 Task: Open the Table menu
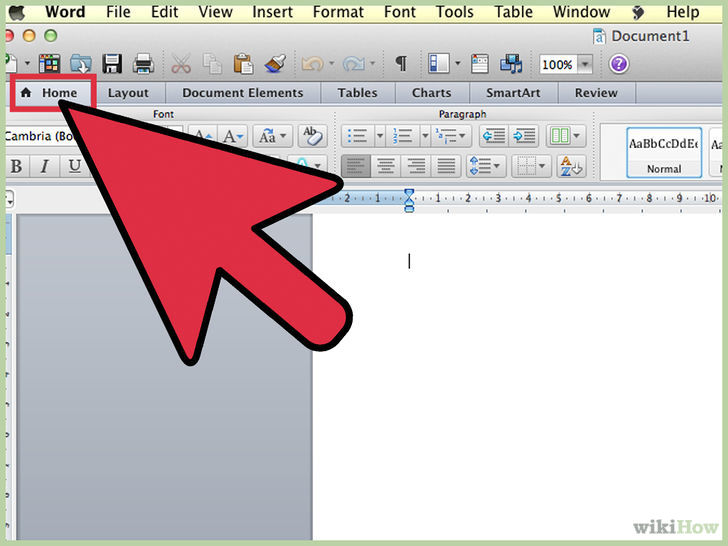click(514, 12)
